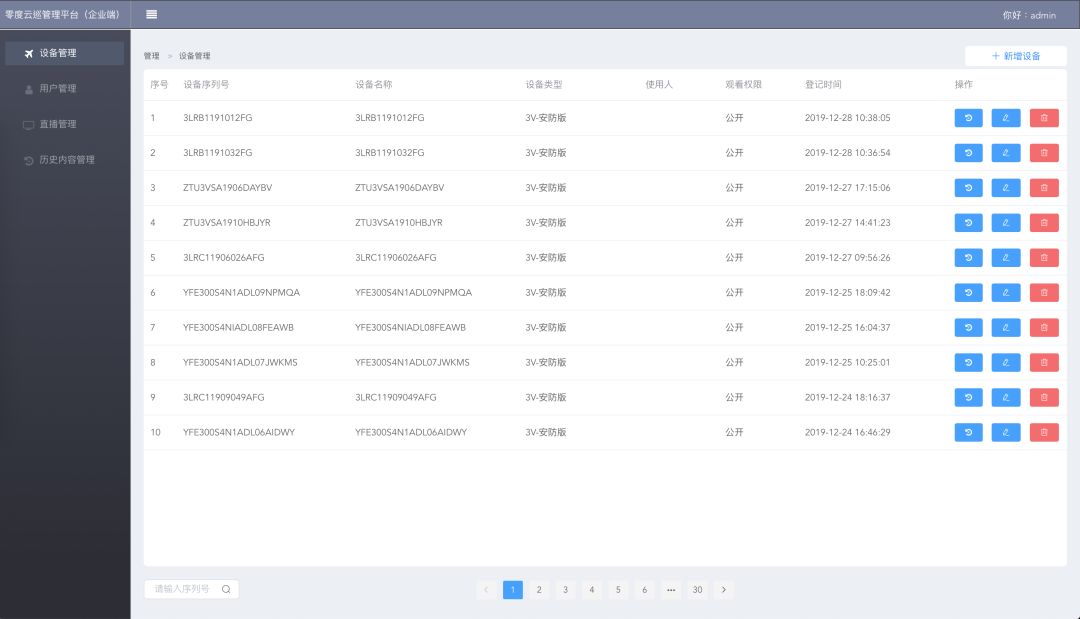Viewport: 1080px width, 619px height.
Task: Click edit icon for row 3 device
Action: 1006,188
